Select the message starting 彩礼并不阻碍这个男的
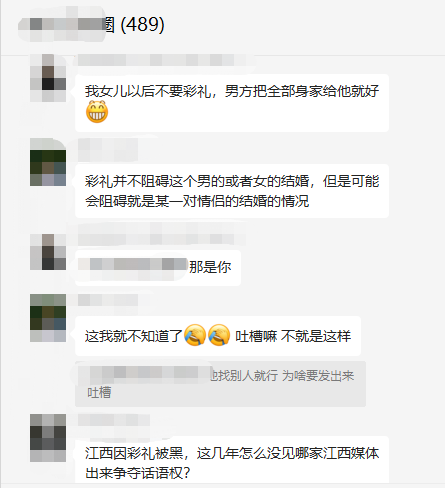Screen dimensions: 445x488 click(x=232, y=191)
